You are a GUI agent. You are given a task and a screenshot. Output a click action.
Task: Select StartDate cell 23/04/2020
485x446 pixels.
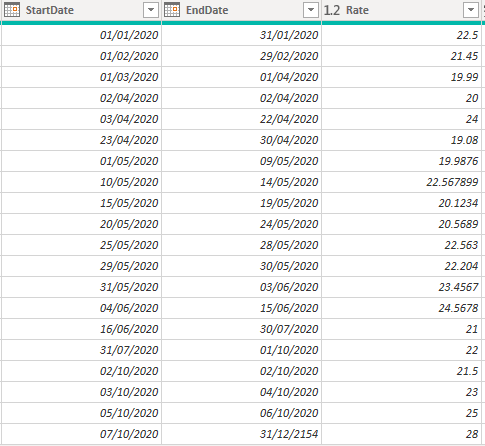tap(81, 140)
